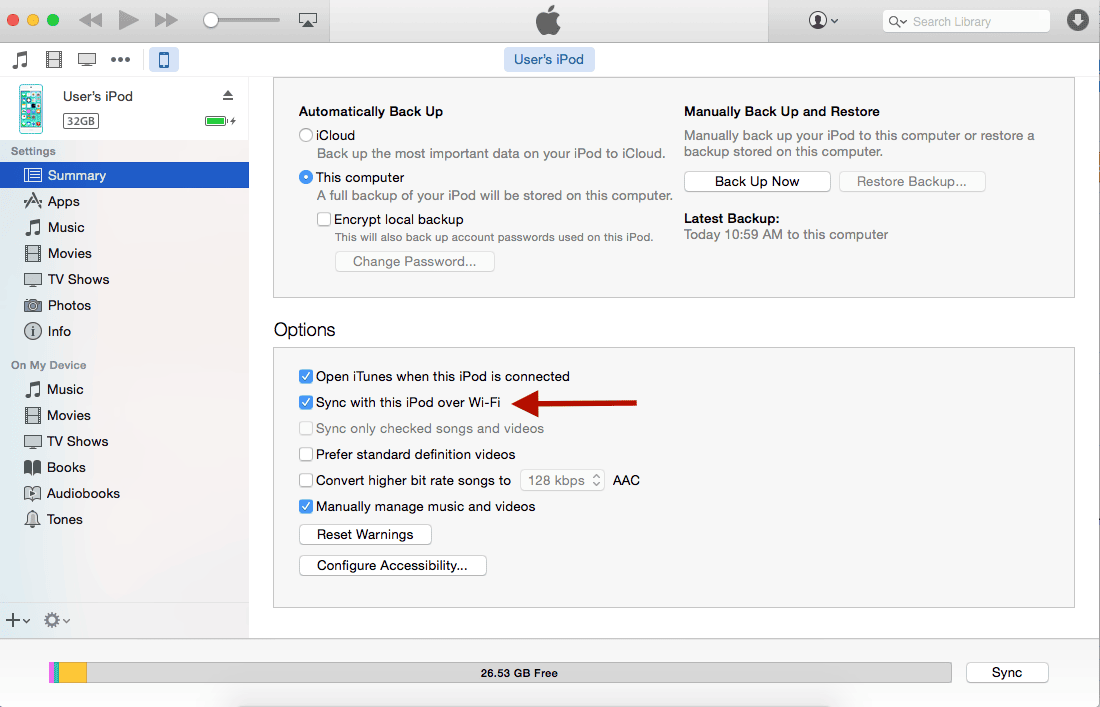This screenshot has width=1100, height=707.
Task: Click the play button
Action: tap(128, 20)
